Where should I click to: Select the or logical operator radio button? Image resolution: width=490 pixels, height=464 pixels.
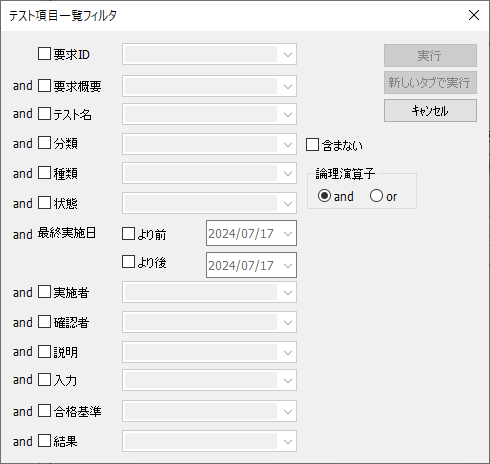376,196
